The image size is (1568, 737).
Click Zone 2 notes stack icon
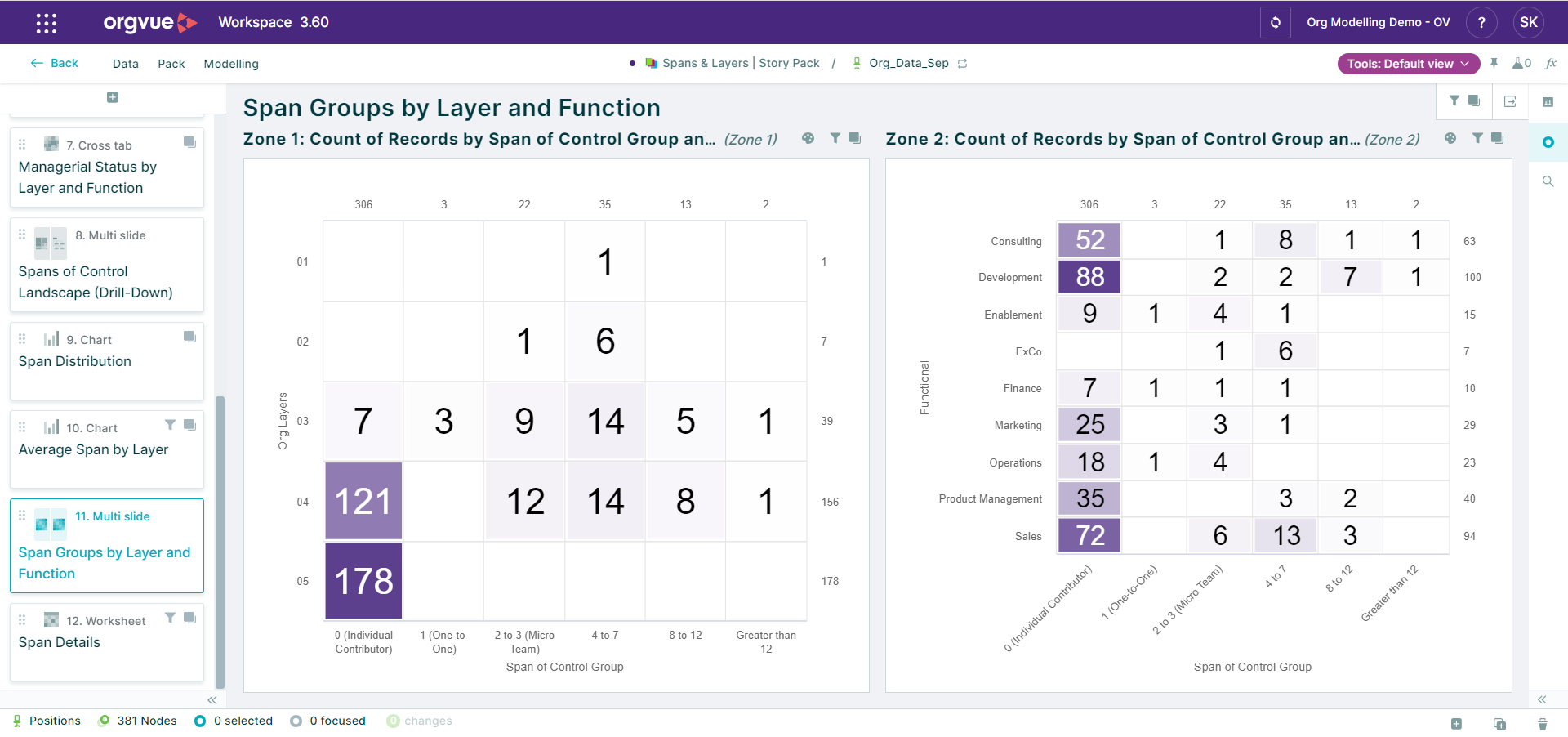click(1497, 138)
